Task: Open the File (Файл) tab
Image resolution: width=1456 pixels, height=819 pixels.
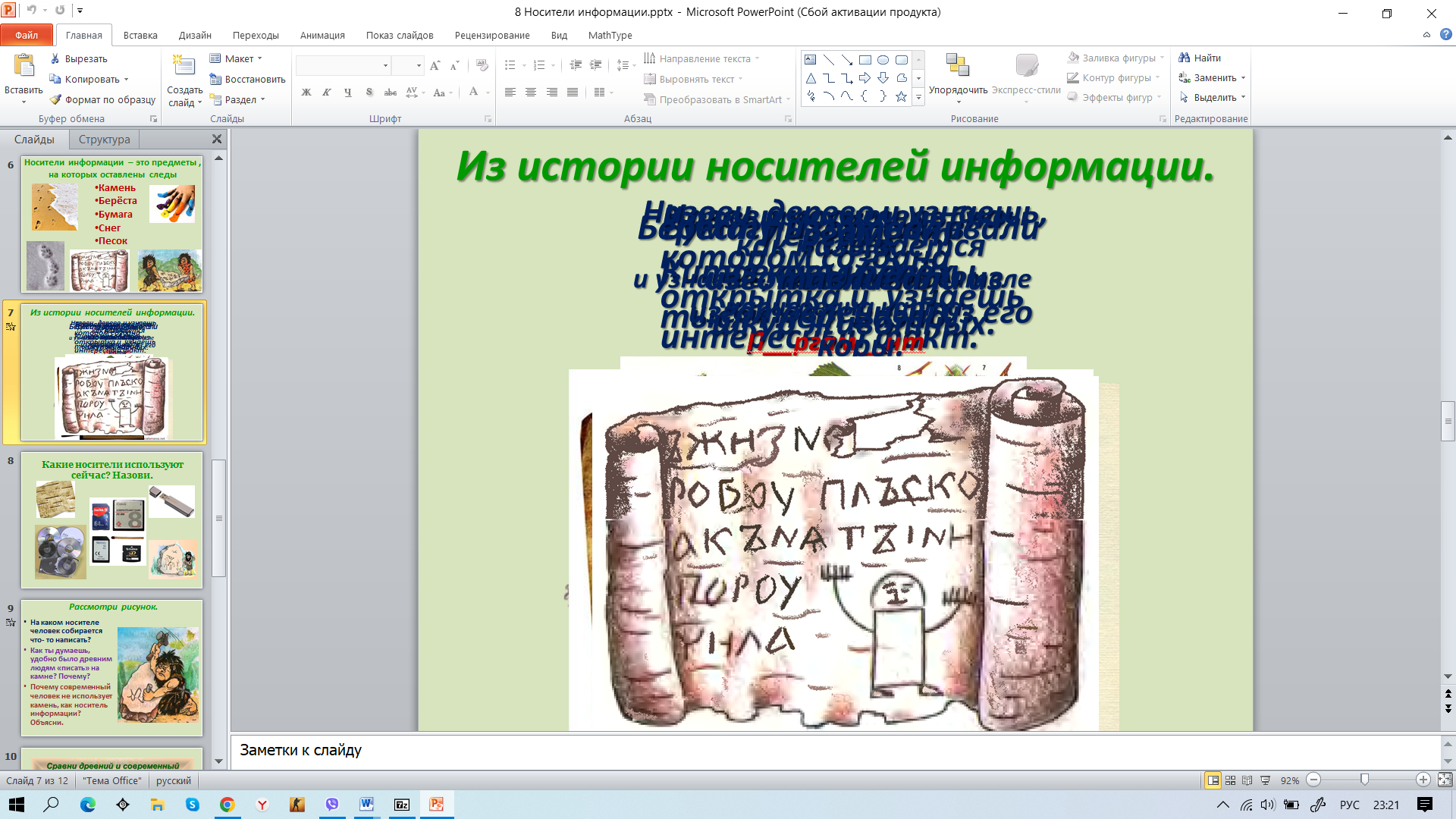Action: [x=27, y=35]
